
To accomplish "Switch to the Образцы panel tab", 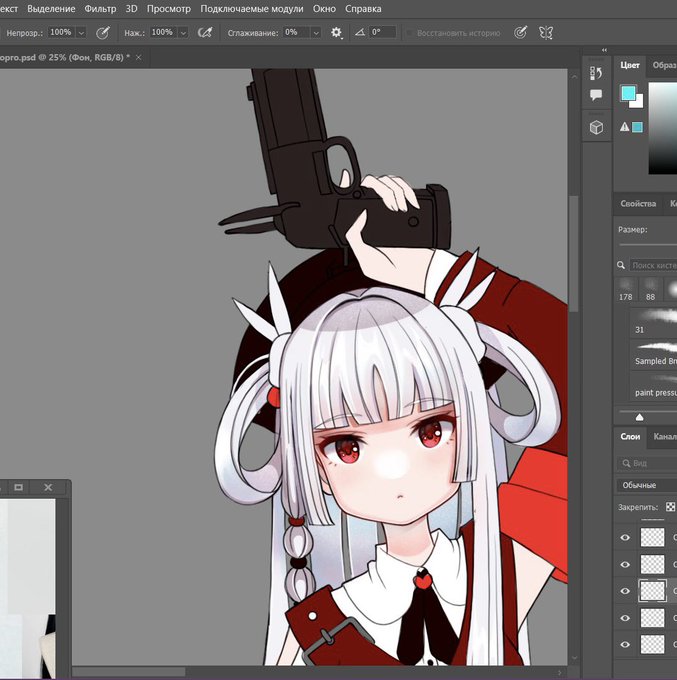I will click(664, 65).
